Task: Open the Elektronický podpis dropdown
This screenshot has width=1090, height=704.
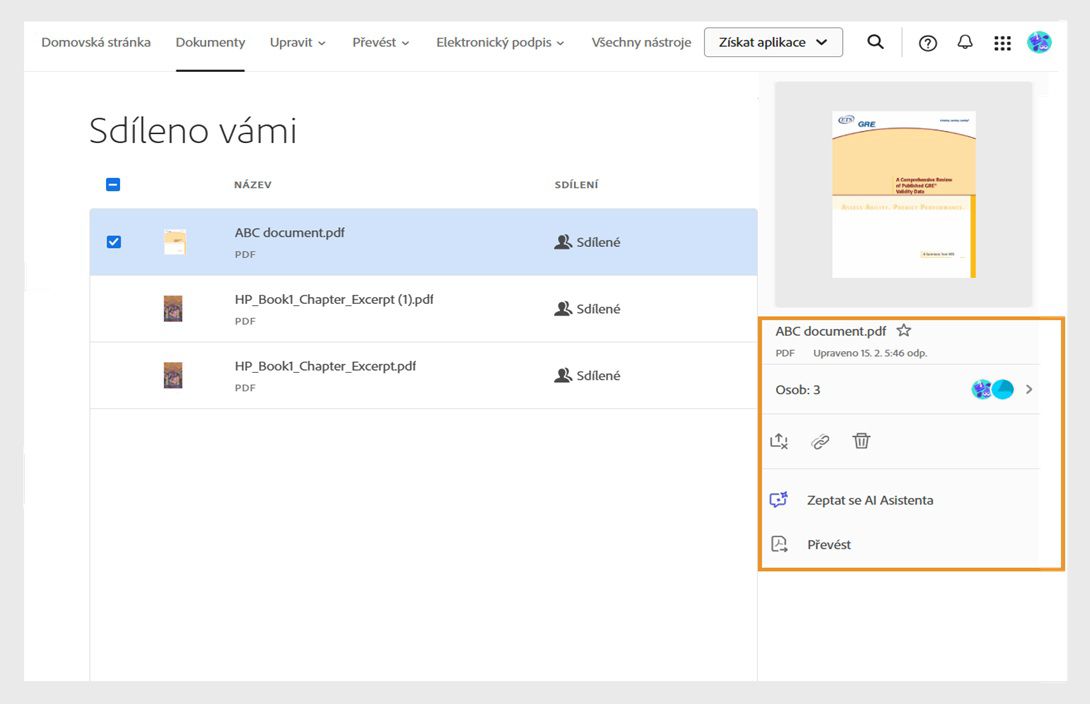Action: [x=500, y=42]
